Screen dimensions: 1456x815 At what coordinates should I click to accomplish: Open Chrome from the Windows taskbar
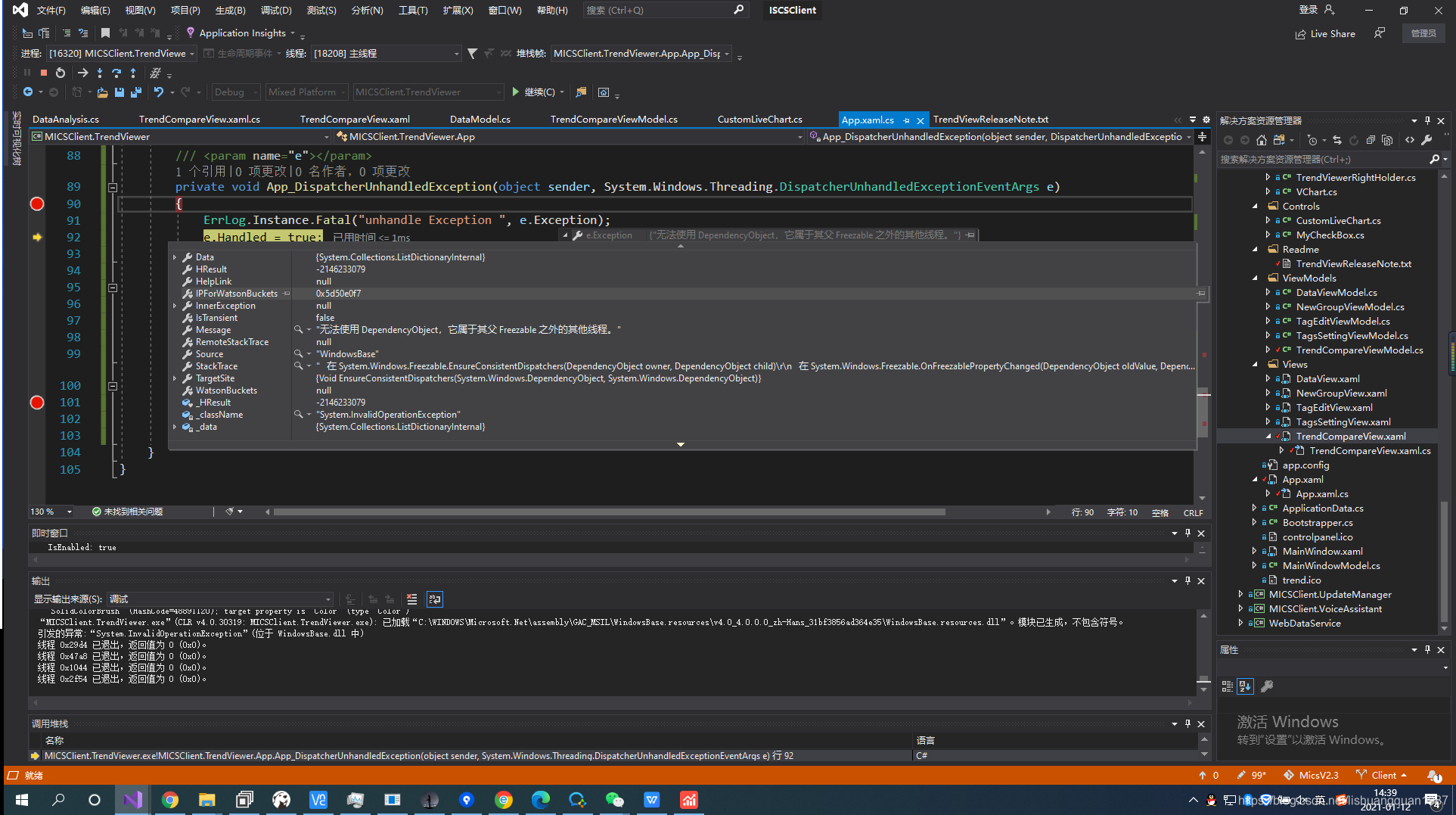click(170, 800)
